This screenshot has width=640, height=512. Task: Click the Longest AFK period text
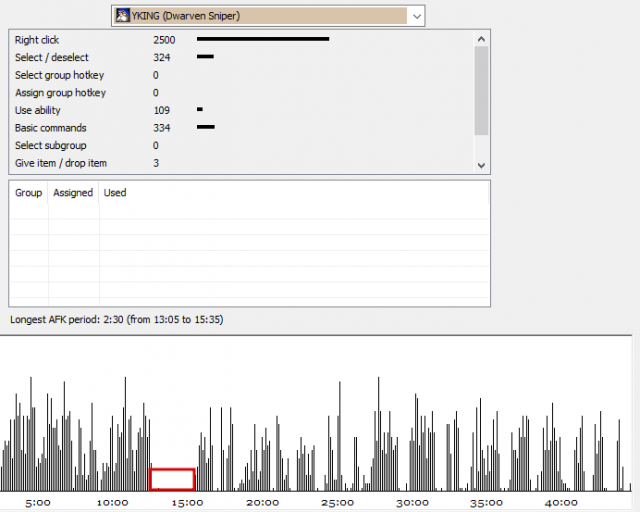pyautogui.click(x=117, y=319)
